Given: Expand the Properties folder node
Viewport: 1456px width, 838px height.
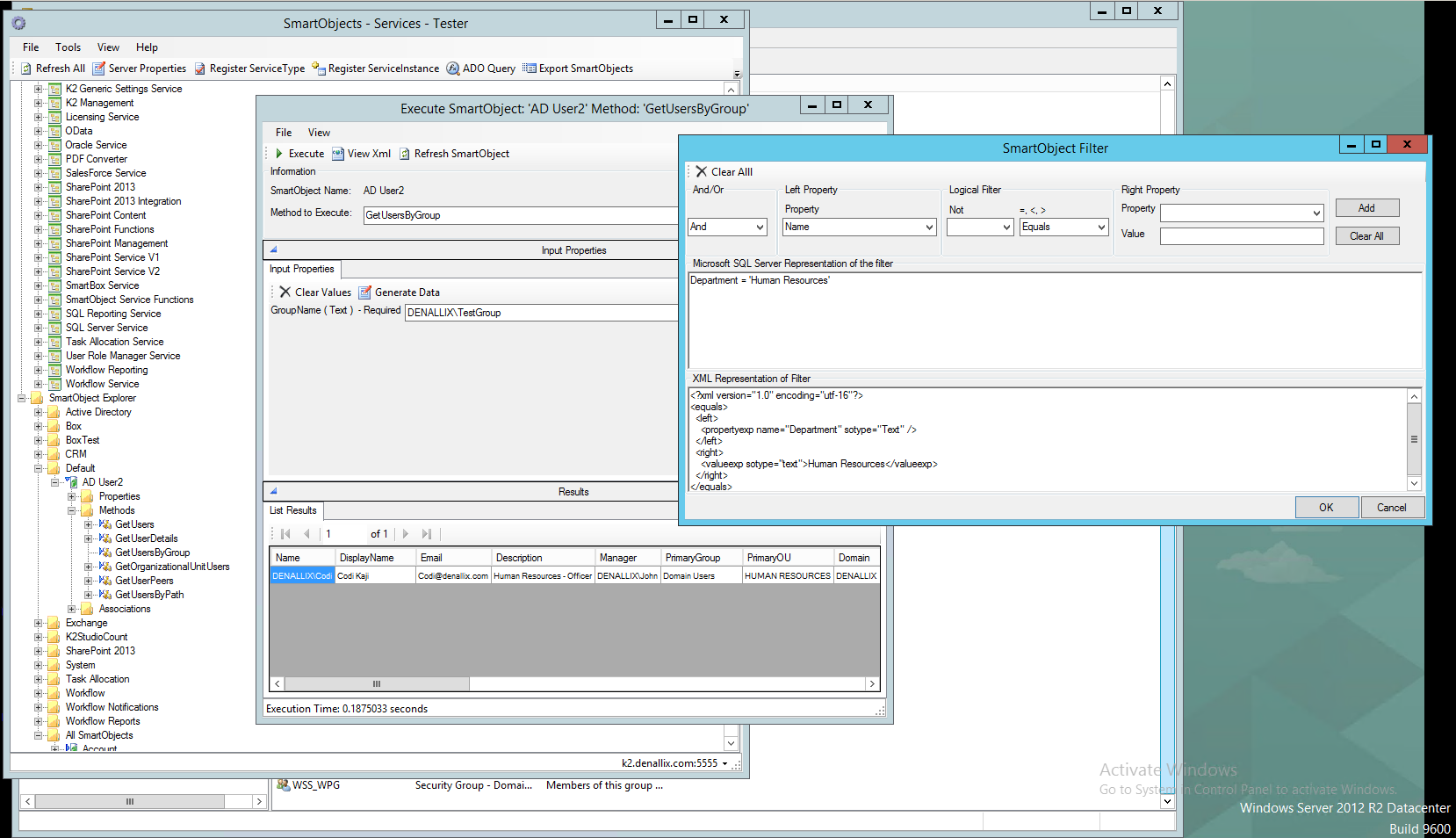Looking at the screenshot, I should pyautogui.click(x=71, y=496).
